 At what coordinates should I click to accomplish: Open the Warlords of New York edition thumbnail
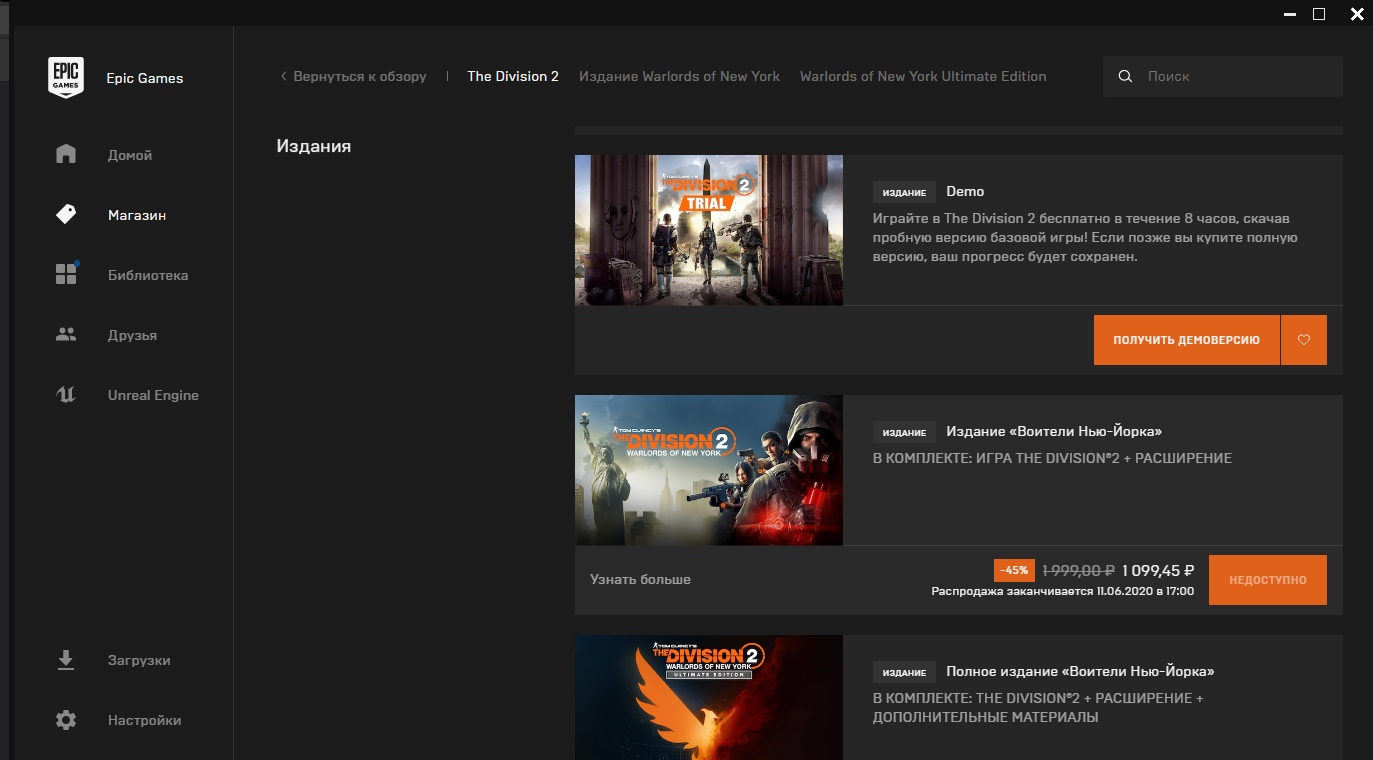(709, 470)
